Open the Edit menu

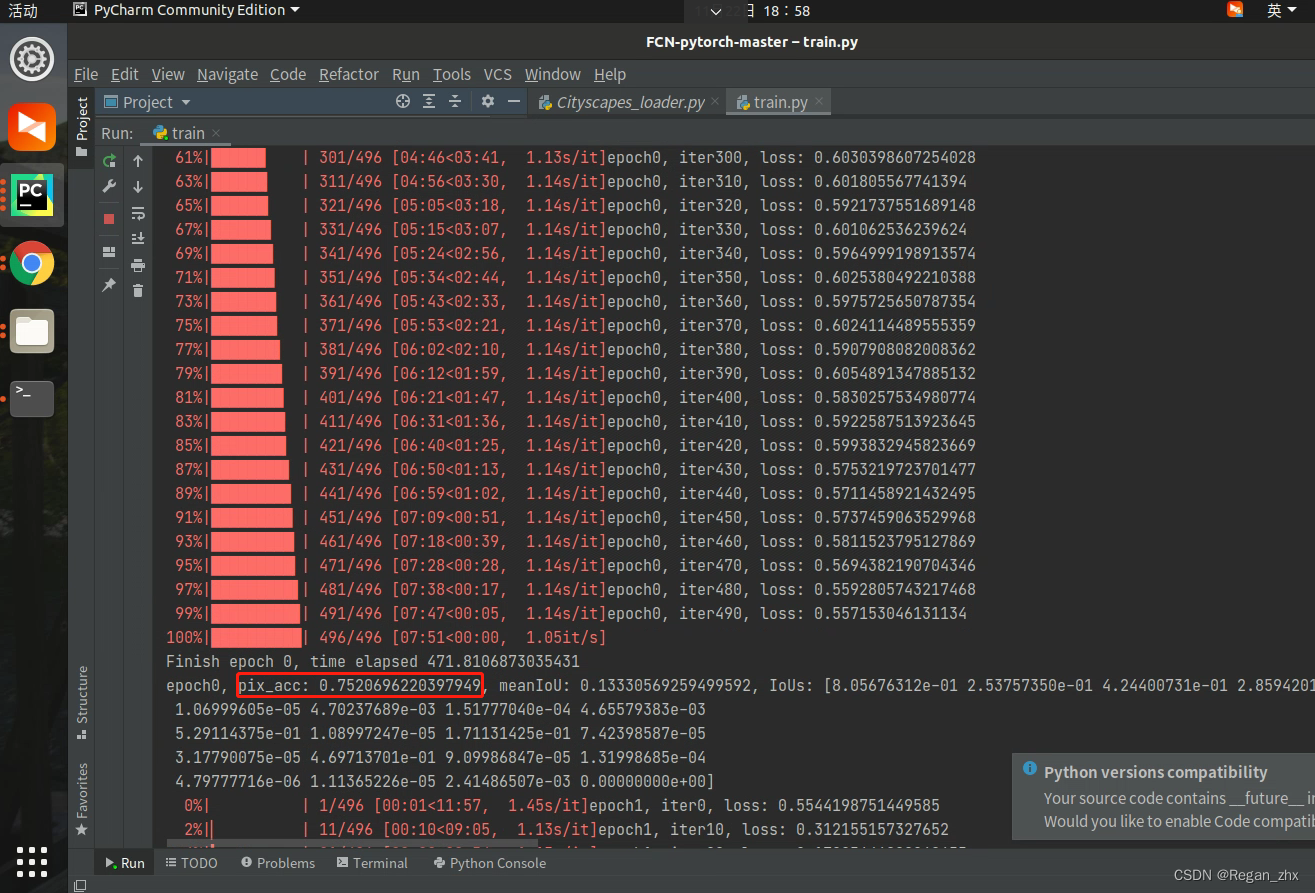pyautogui.click(x=125, y=74)
